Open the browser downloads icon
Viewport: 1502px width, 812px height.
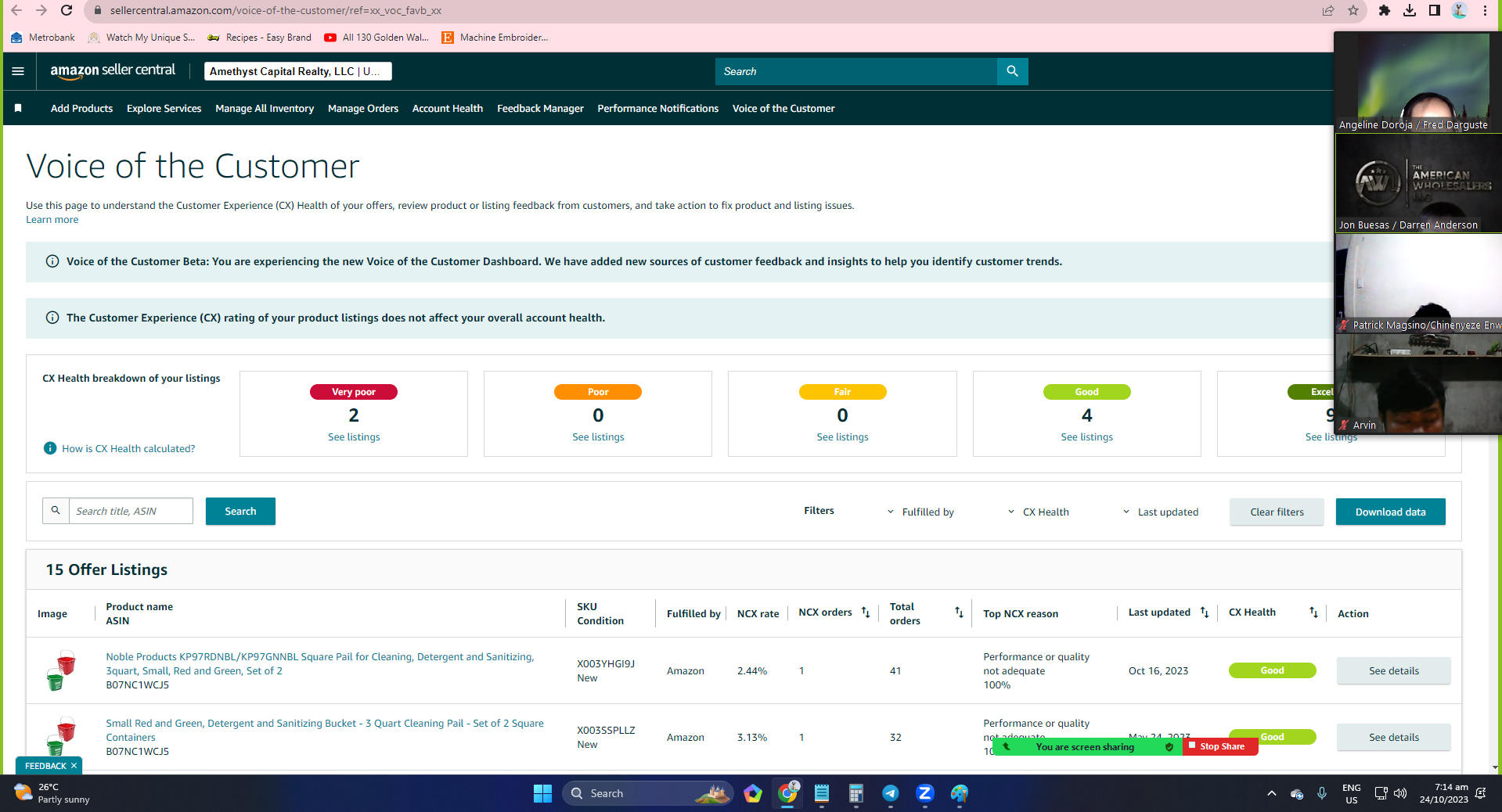pos(1410,10)
